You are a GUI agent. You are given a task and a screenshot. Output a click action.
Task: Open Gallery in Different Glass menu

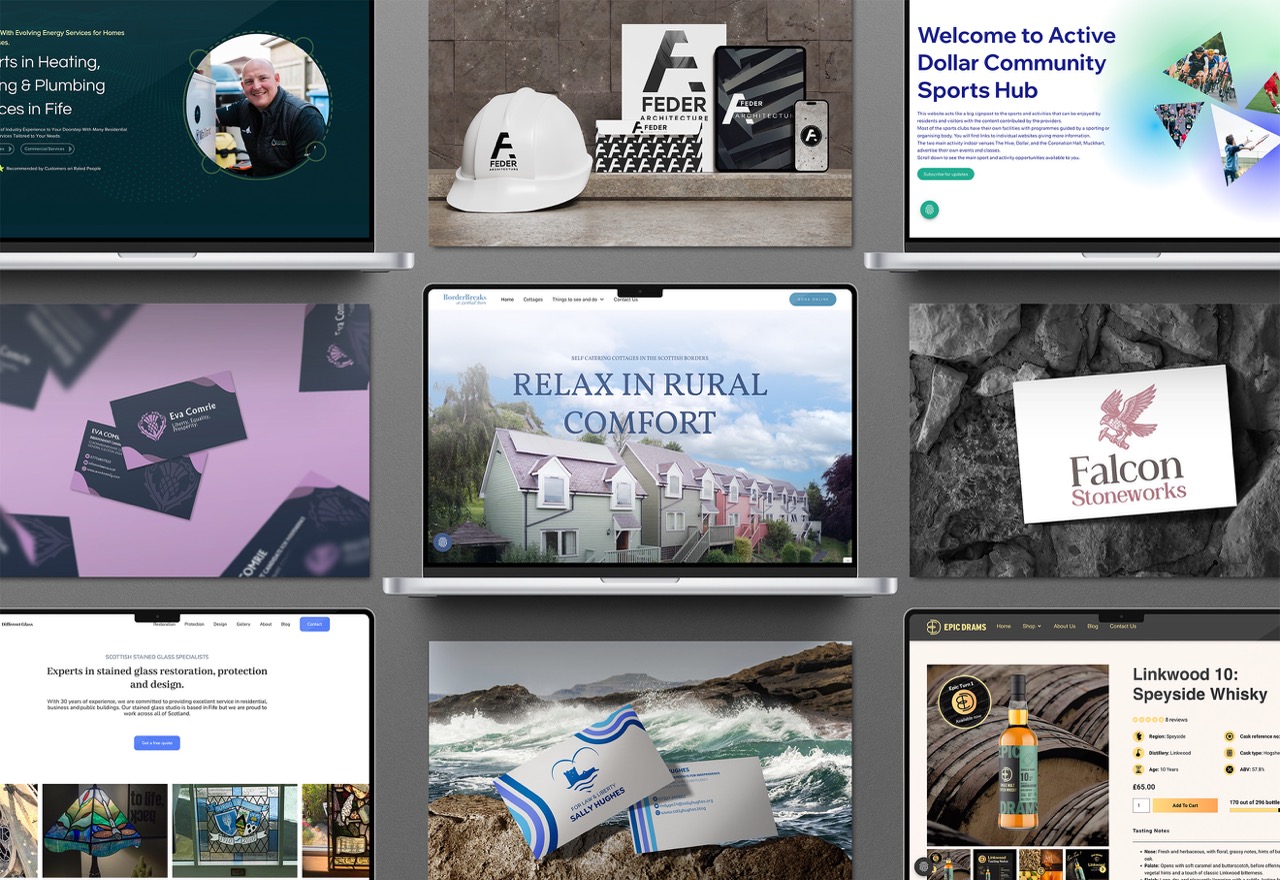(x=243, y=624)
